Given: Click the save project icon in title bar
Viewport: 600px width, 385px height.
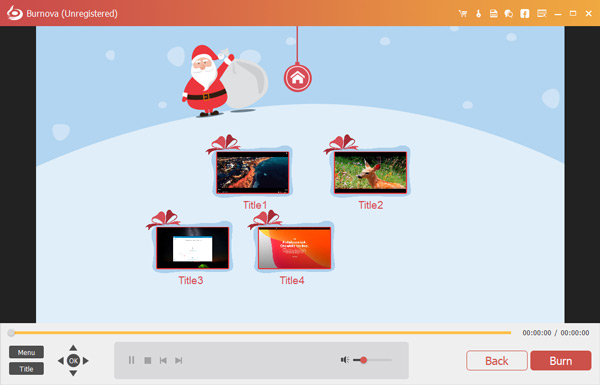Looking at the screenshot, I should click(x=494, y=14).
